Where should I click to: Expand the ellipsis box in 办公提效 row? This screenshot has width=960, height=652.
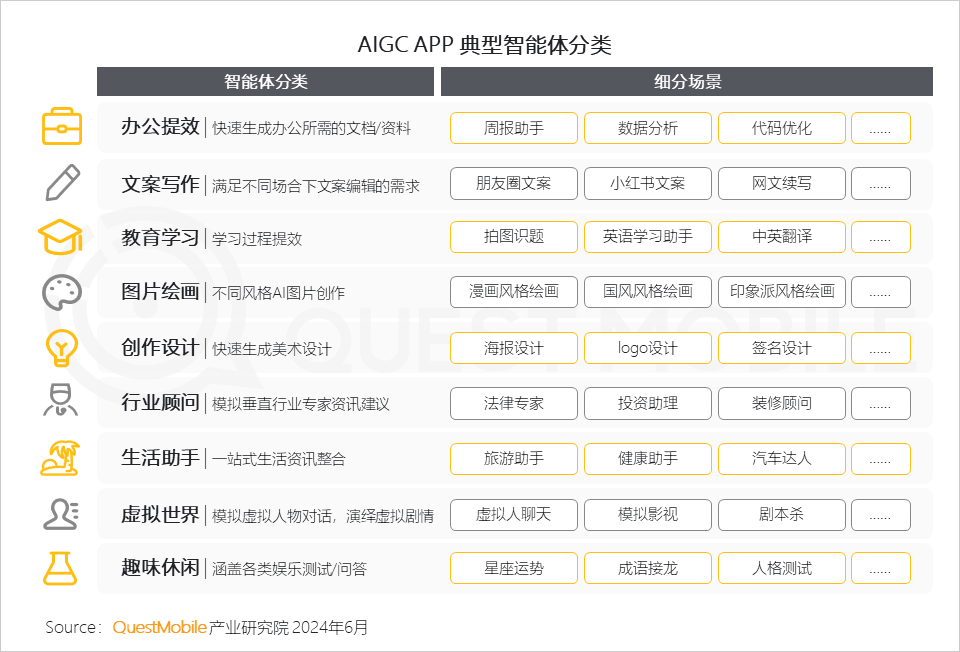pyautogui.click(x=880, y=128)
